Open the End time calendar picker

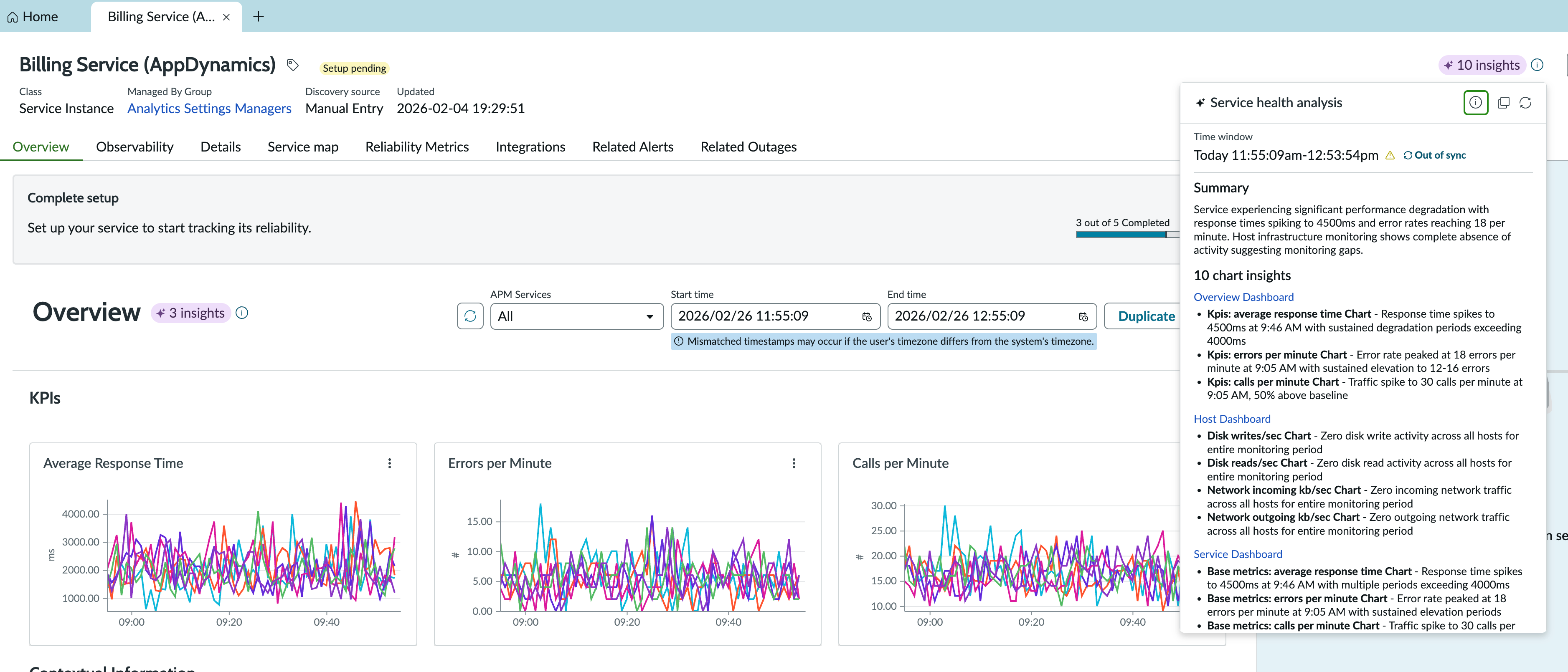pyautogui.click(x=1083, y=317)
